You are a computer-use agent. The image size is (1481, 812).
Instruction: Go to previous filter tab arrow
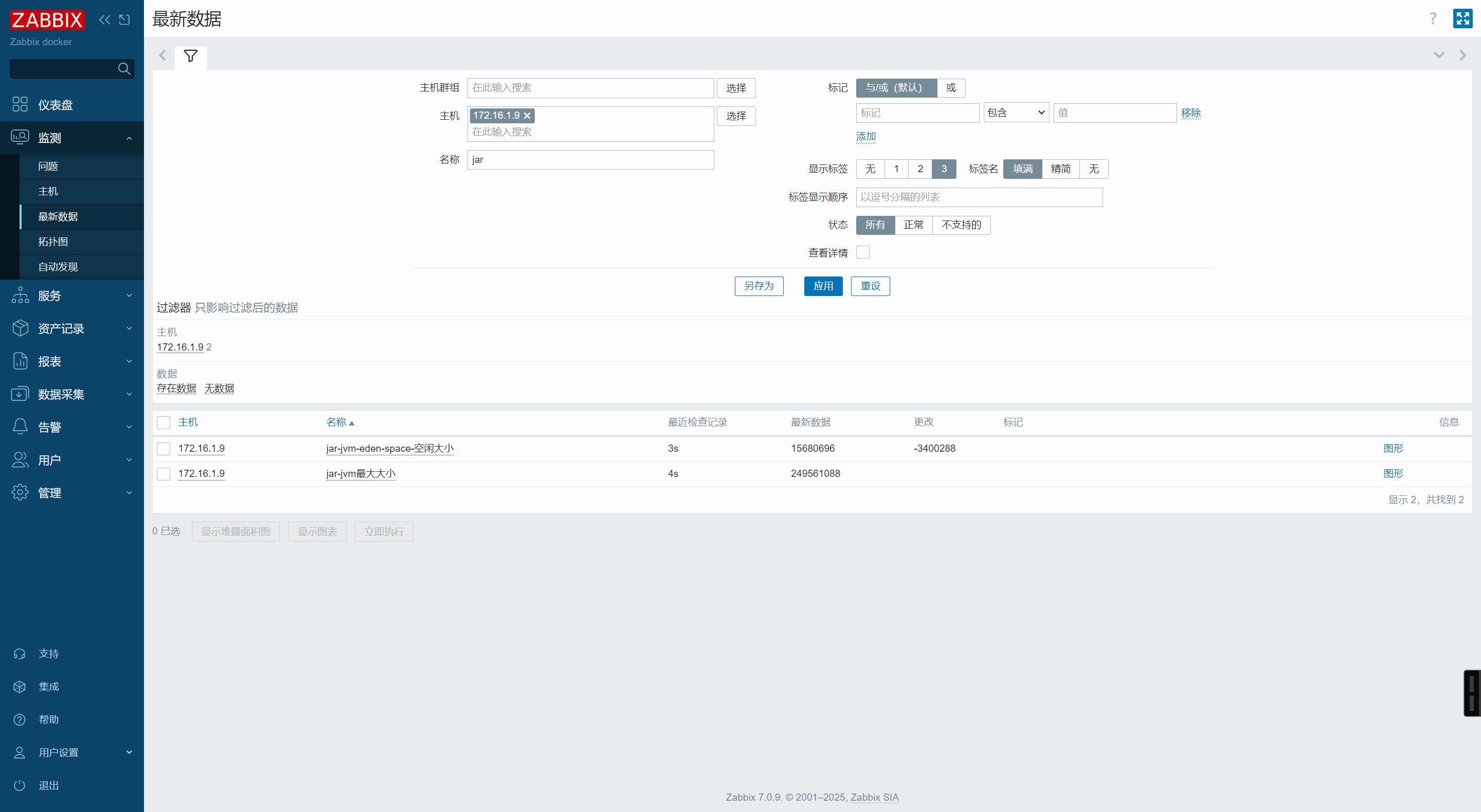[162, 55]
